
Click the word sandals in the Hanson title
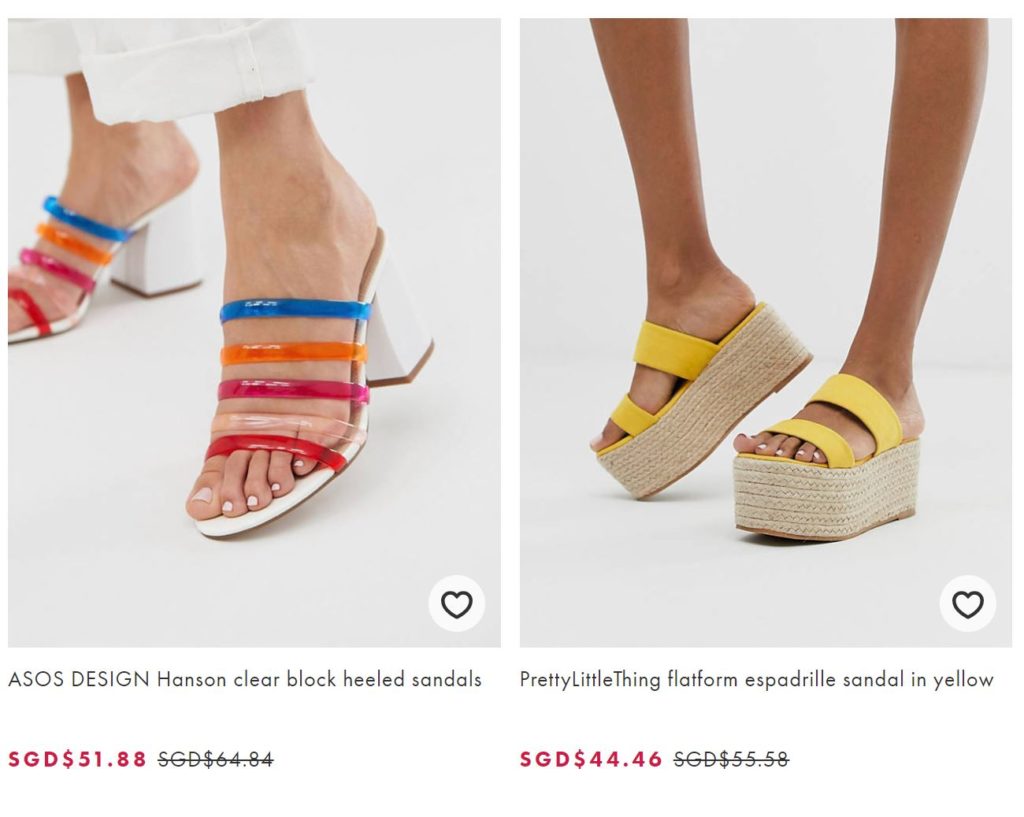point(447,680)
